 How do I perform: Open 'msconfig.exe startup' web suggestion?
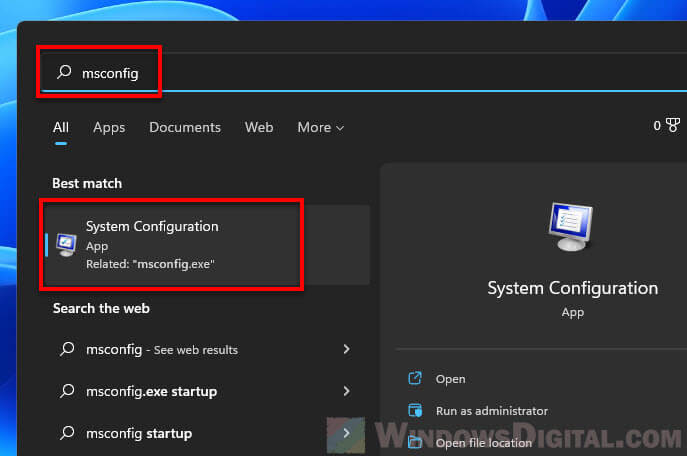[x=152, y=391]
